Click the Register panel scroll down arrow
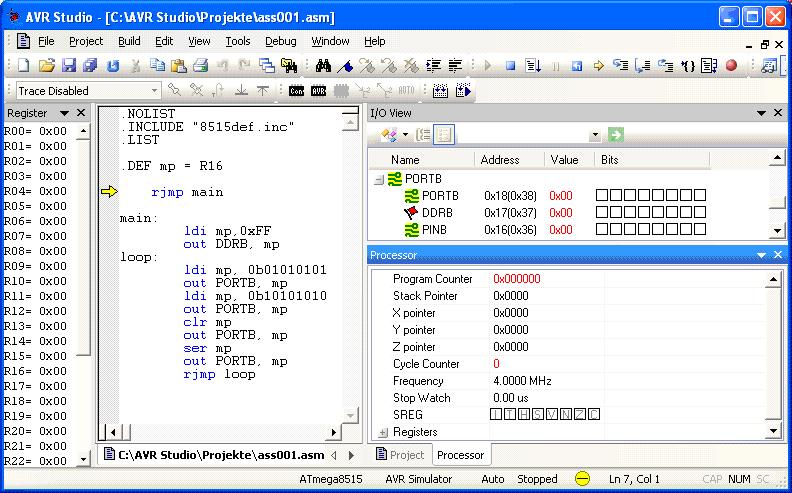Screen dimensions: 792x493 pyautogui.click(x=83, y=460)
